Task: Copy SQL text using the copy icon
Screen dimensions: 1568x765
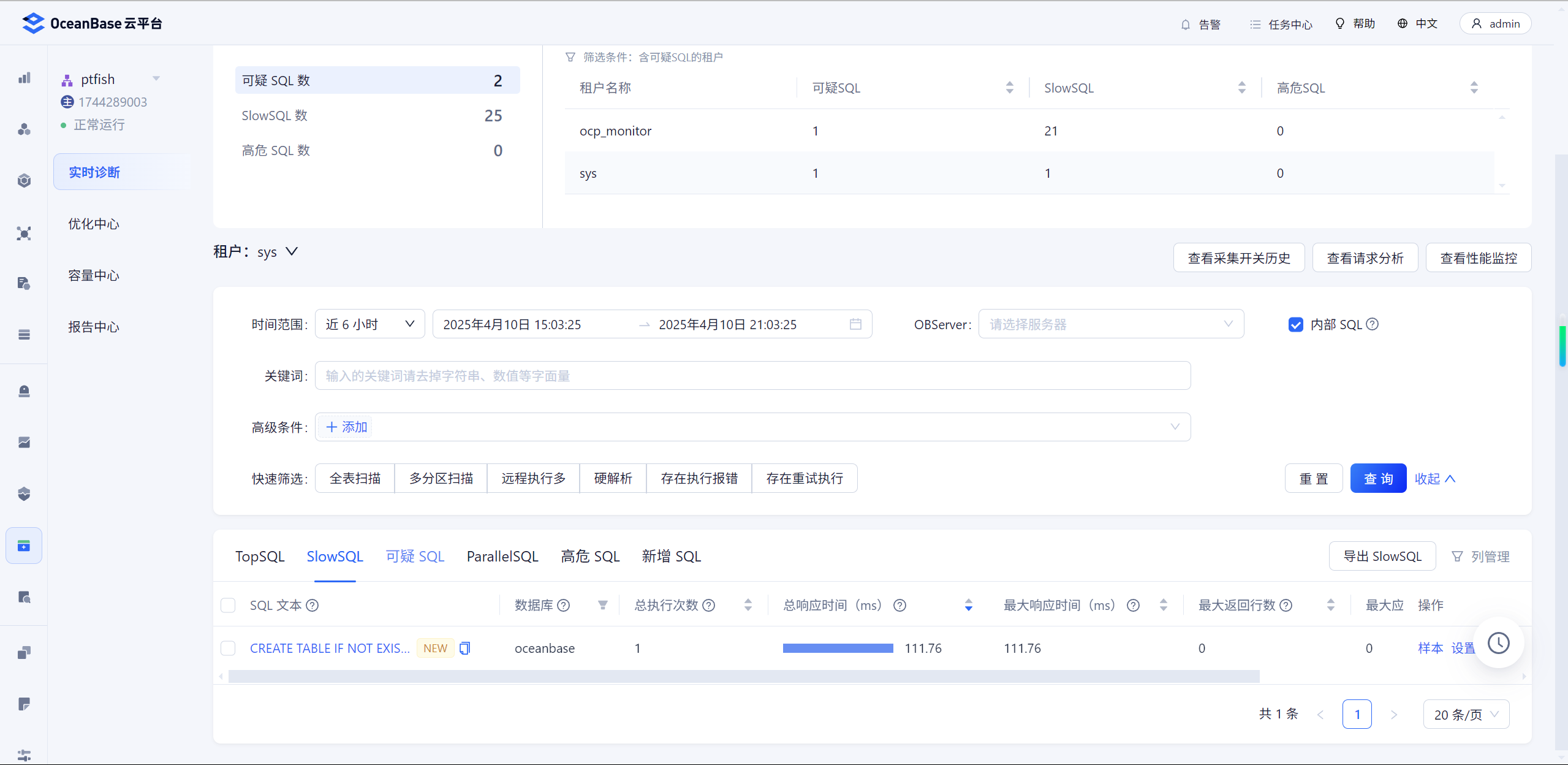Action: (x=464, y=648)
